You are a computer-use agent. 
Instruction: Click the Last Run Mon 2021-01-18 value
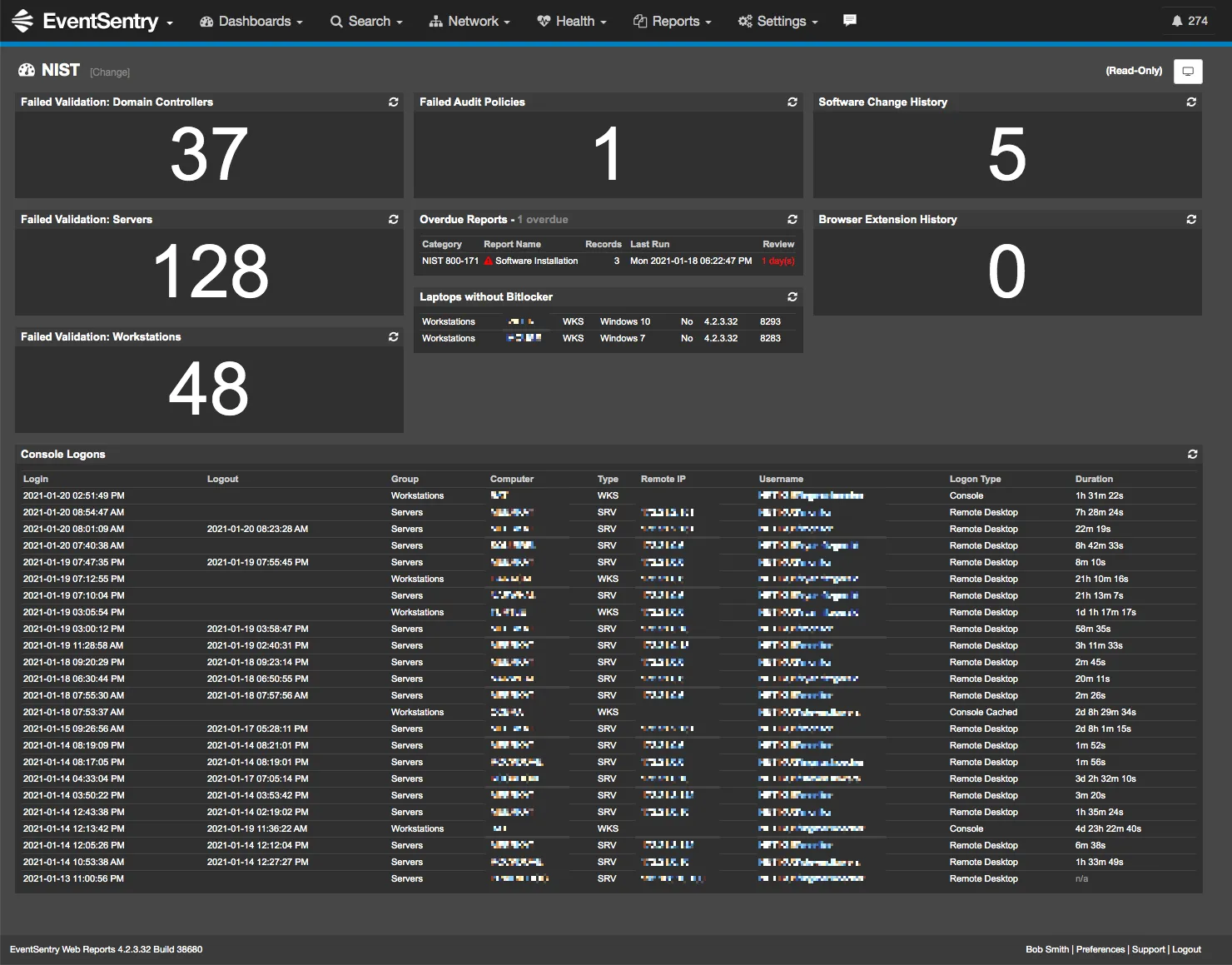690,261
